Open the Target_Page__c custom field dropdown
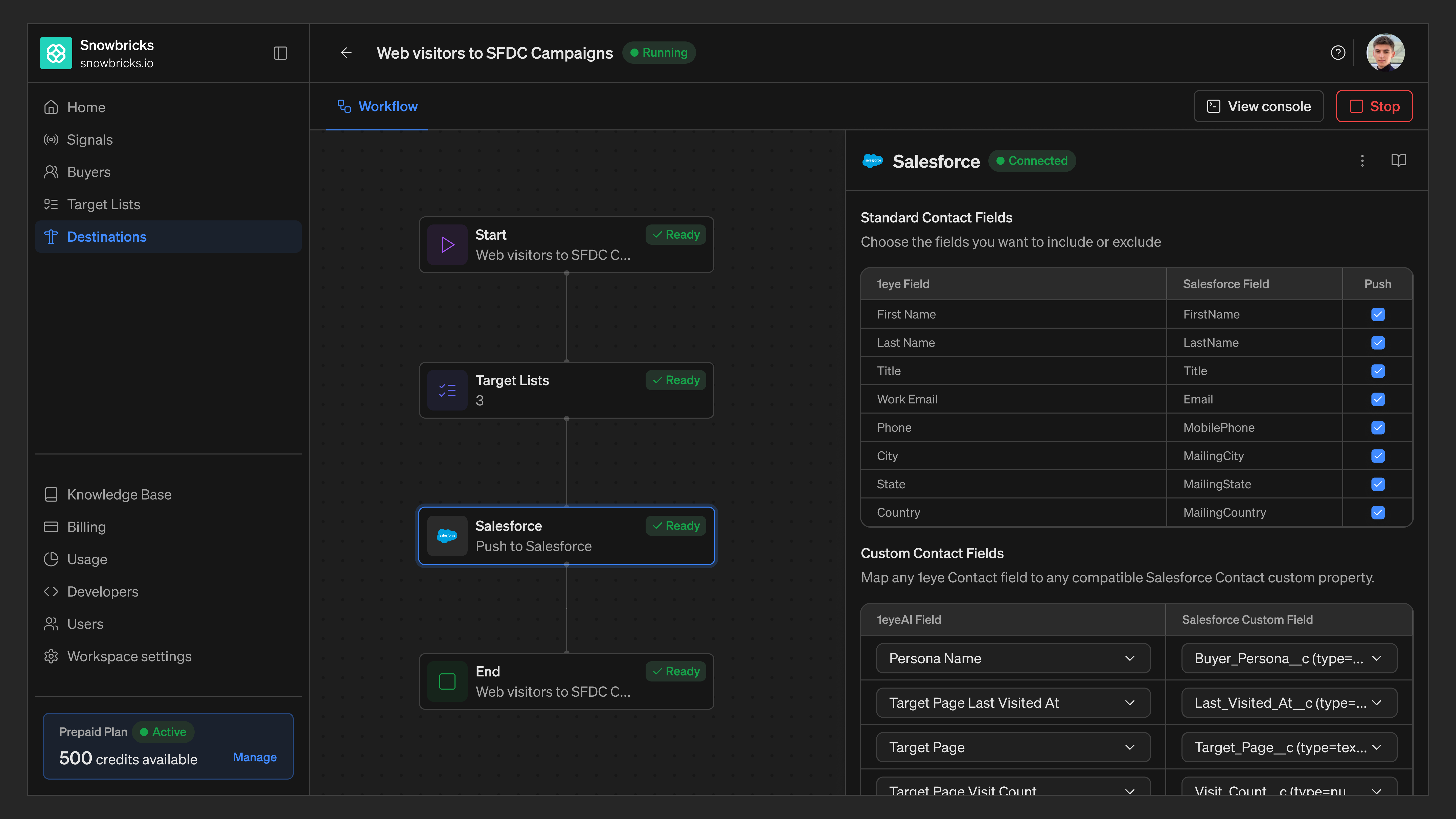Viewport: 1456px width, 819px height. click(x=1289, y=747)
